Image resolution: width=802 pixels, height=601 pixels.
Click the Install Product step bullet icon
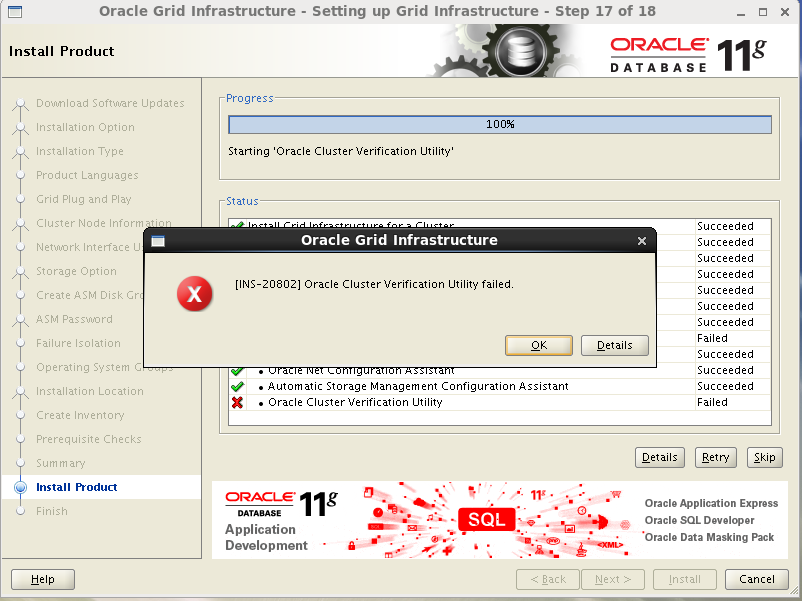pyautogui.click(x=20, y=487)
